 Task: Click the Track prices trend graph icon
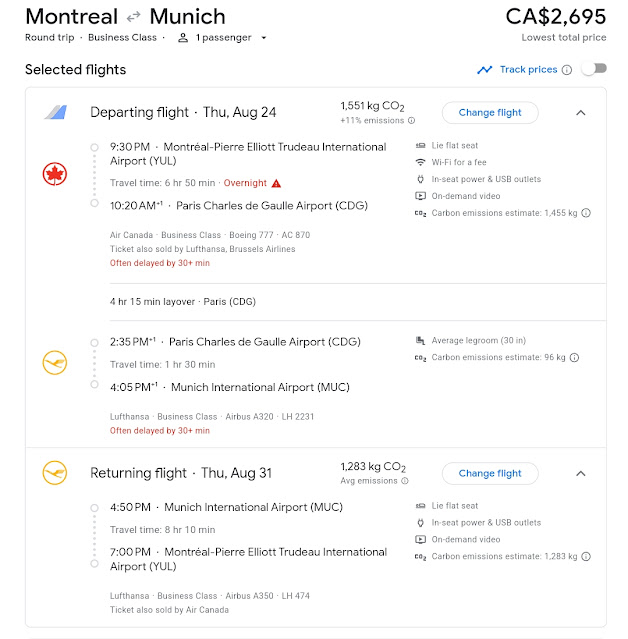pyautogui.click(x=485, y=70)
